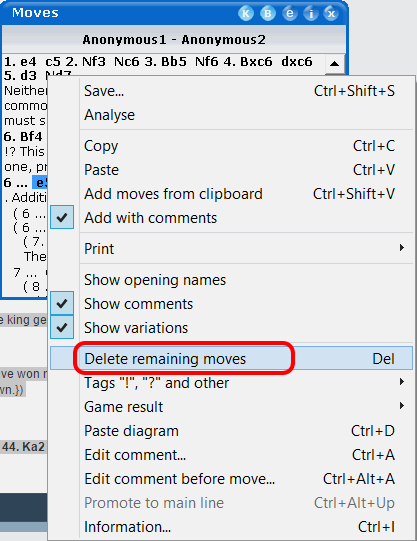Click the K icon in Moves title bar

click(x=246, y=13)
